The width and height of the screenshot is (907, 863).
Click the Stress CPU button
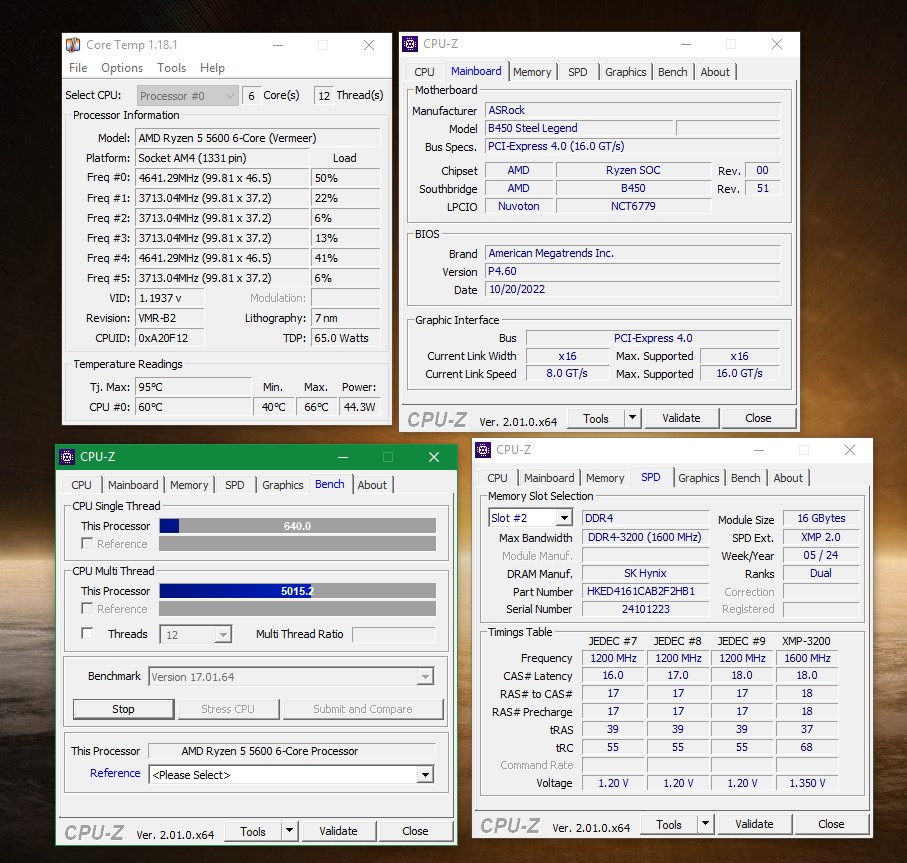point(228,709)
